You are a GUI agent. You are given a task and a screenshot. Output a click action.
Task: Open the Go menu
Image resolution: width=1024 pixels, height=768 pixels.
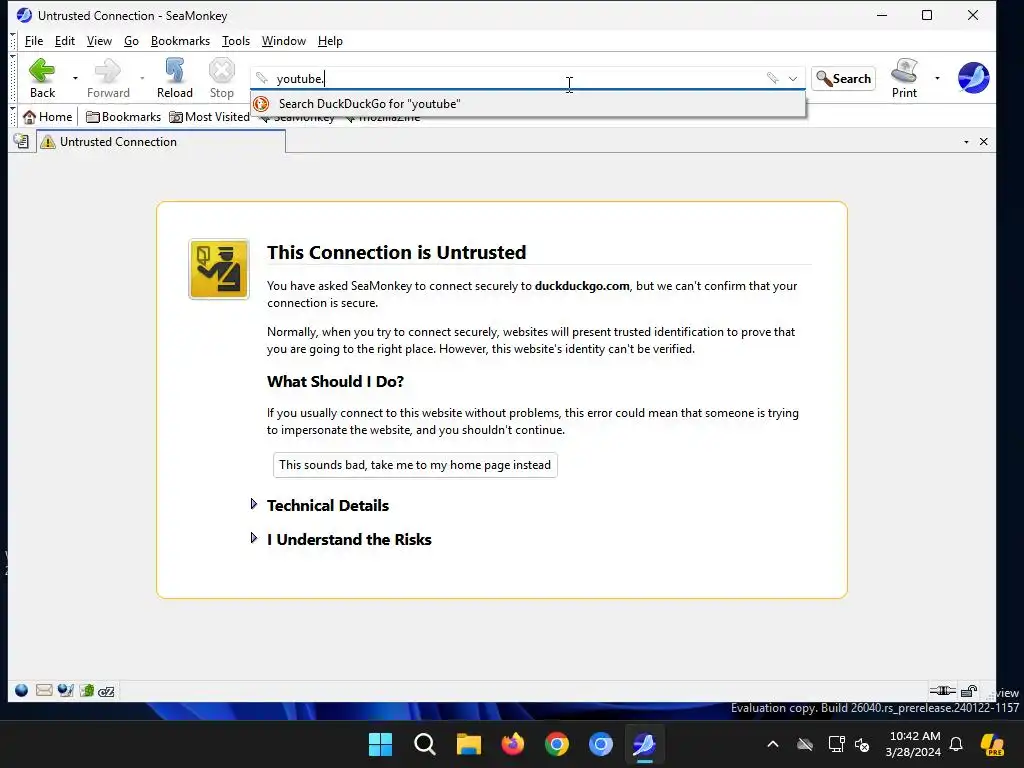pyautogui.click(x=131, y=40)
